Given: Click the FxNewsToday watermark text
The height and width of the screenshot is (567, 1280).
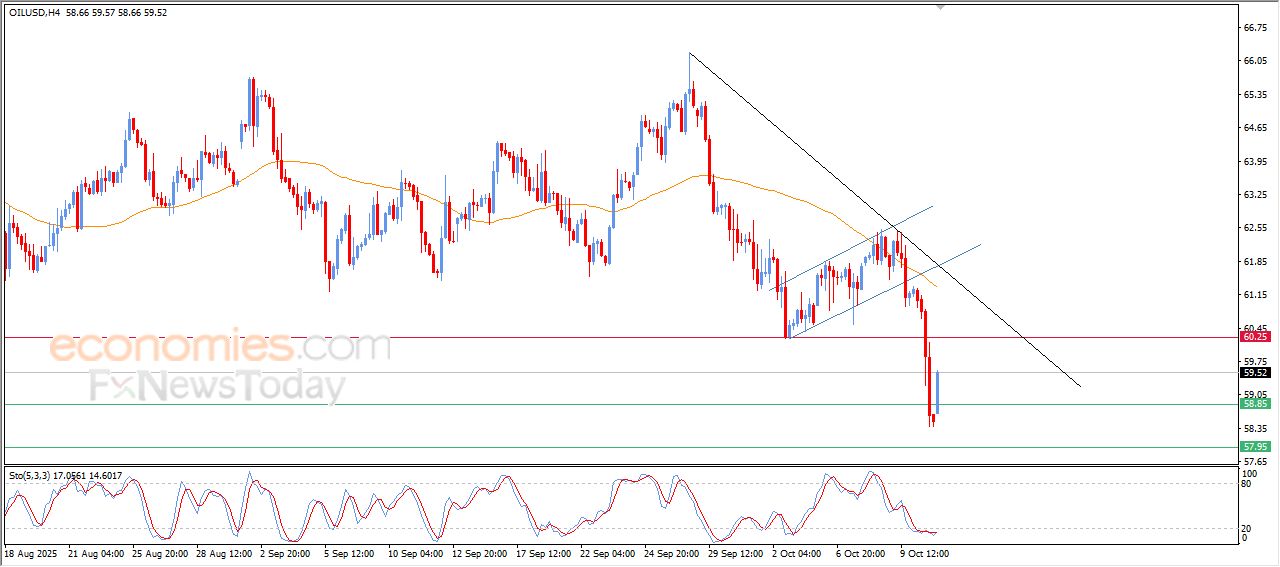Looking at the screenshot, I should click(x=218, y=386).
